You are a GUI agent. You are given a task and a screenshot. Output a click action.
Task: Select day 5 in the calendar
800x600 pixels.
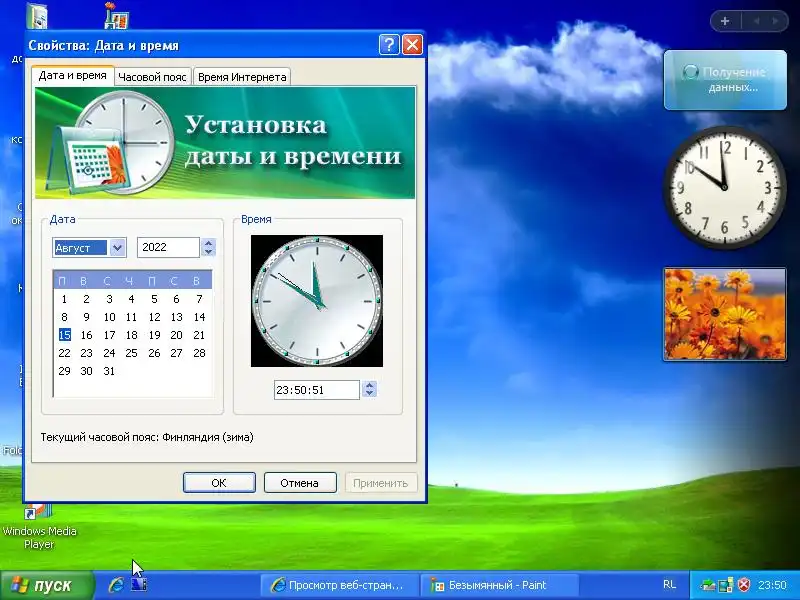pos(154,299)
